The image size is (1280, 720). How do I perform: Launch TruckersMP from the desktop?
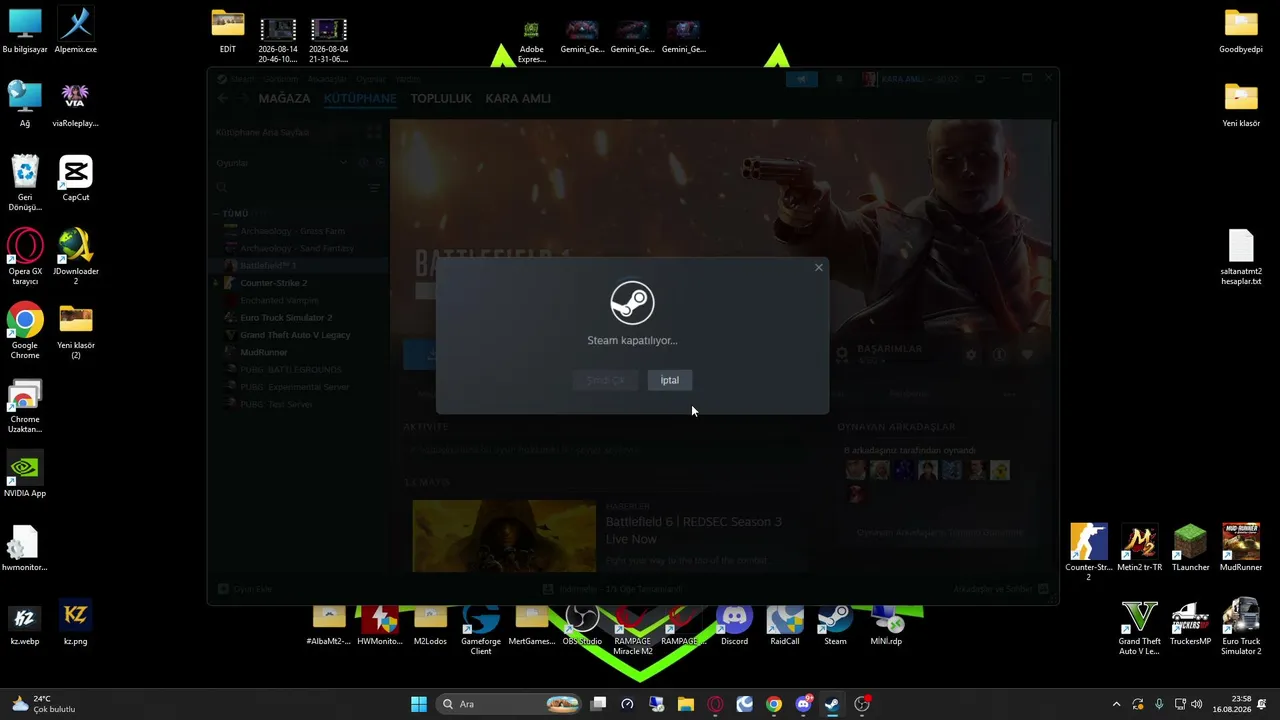coord(1191,623)
